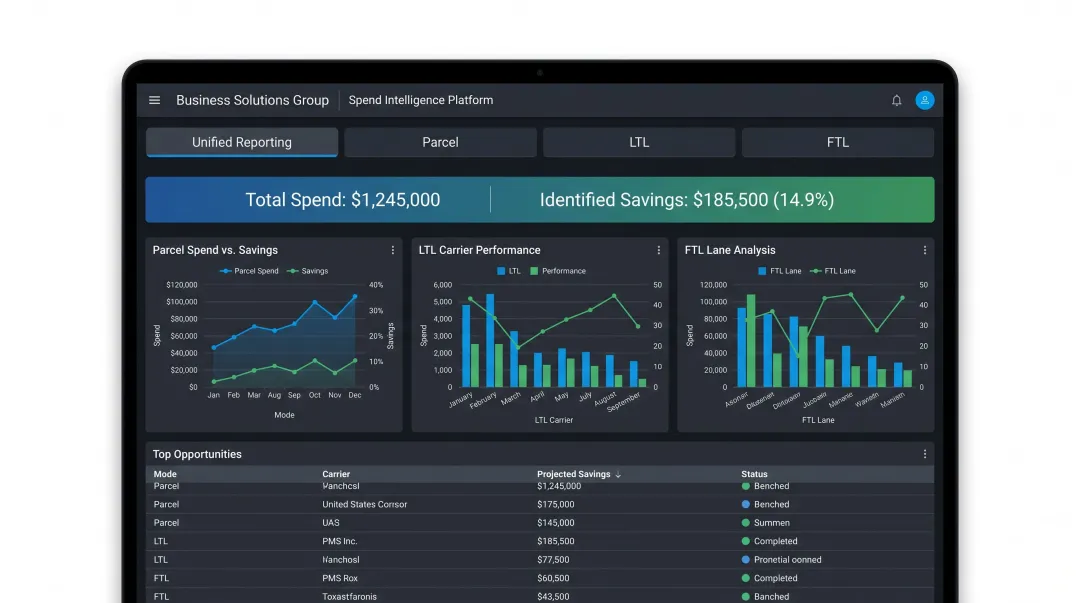Screen dimensions: 1080x603
Task: Click the $175,000 savings value
Action: click(555, 504)
